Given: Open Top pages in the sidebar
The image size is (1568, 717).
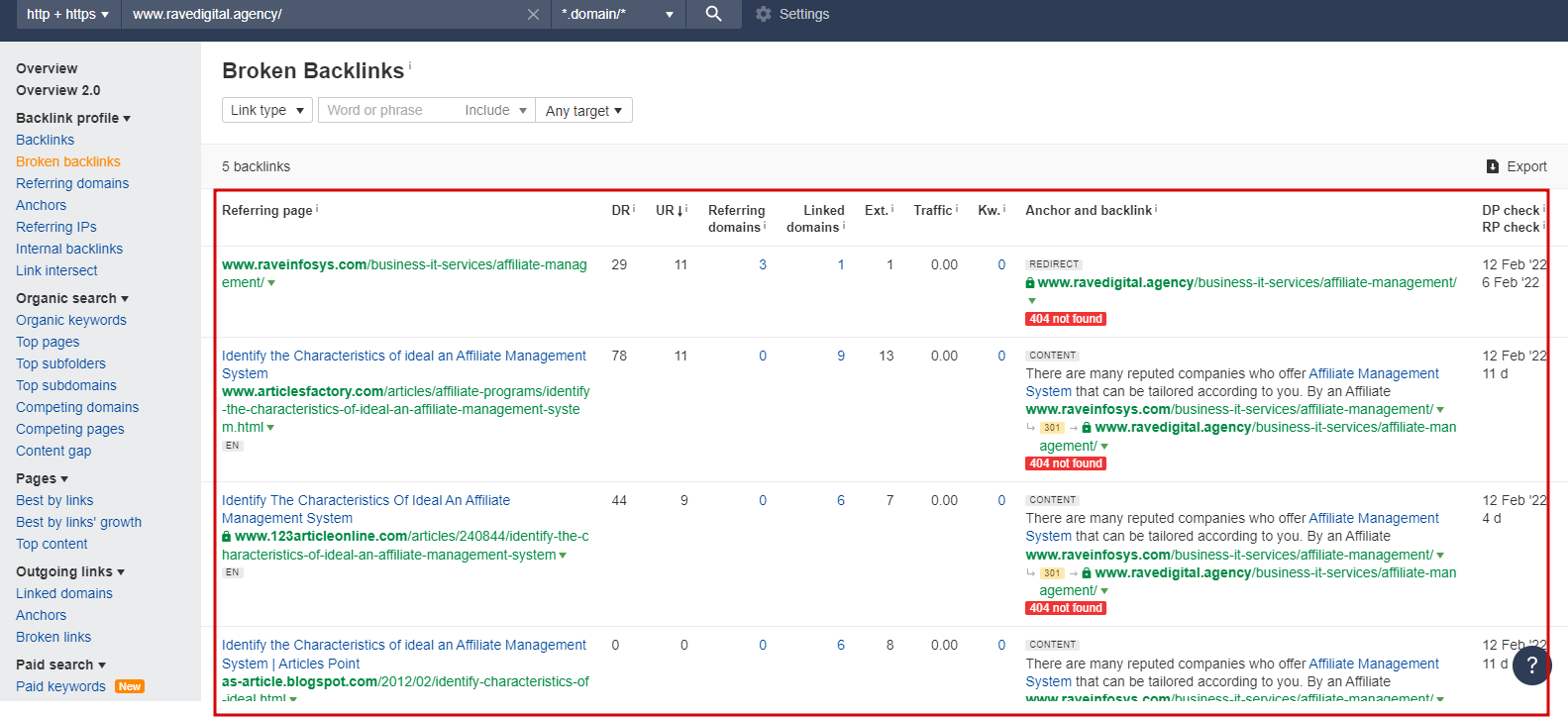Looking at the screenshot, I should 48,342.
